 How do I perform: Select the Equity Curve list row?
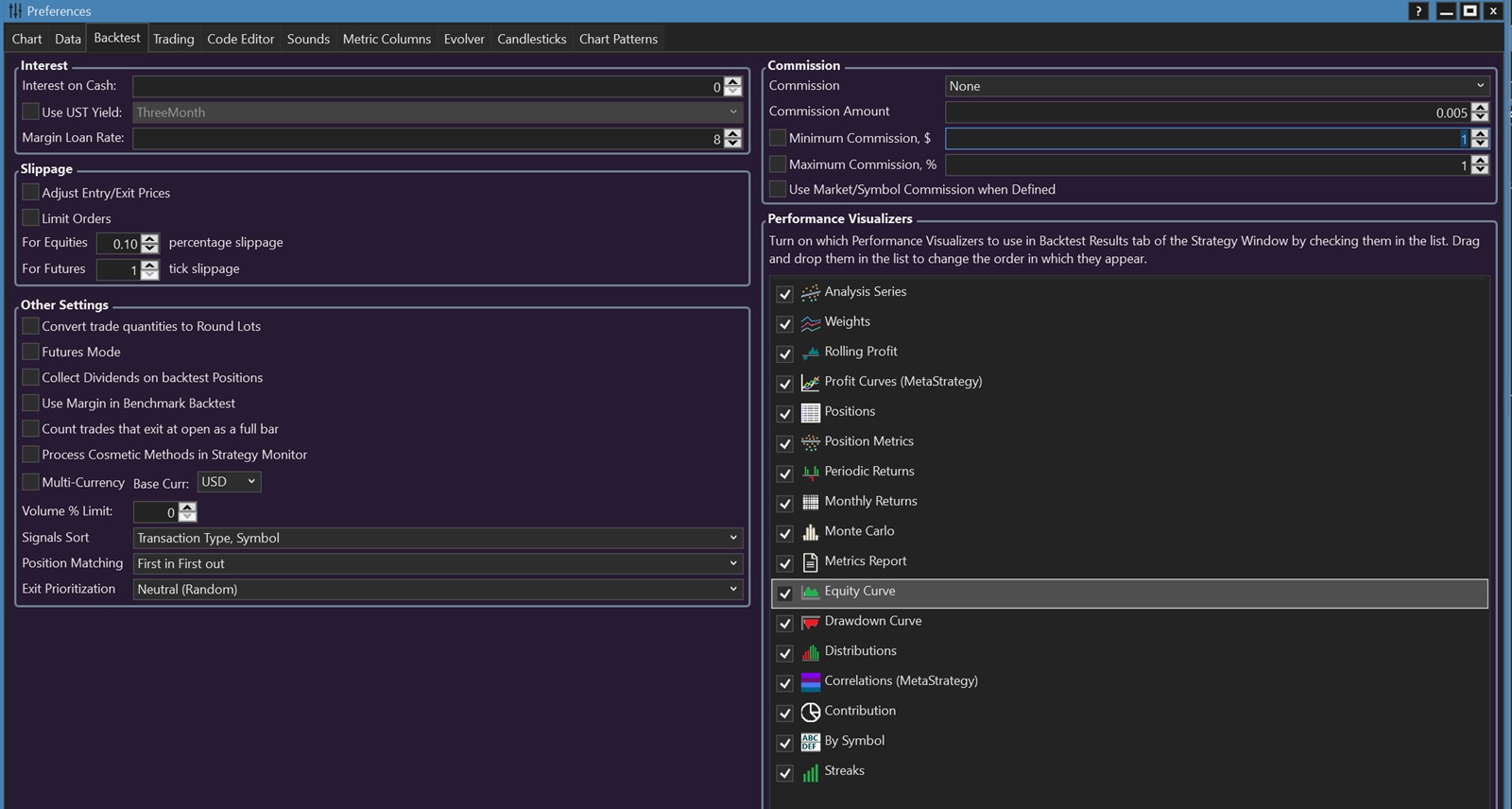point(1129,592)
